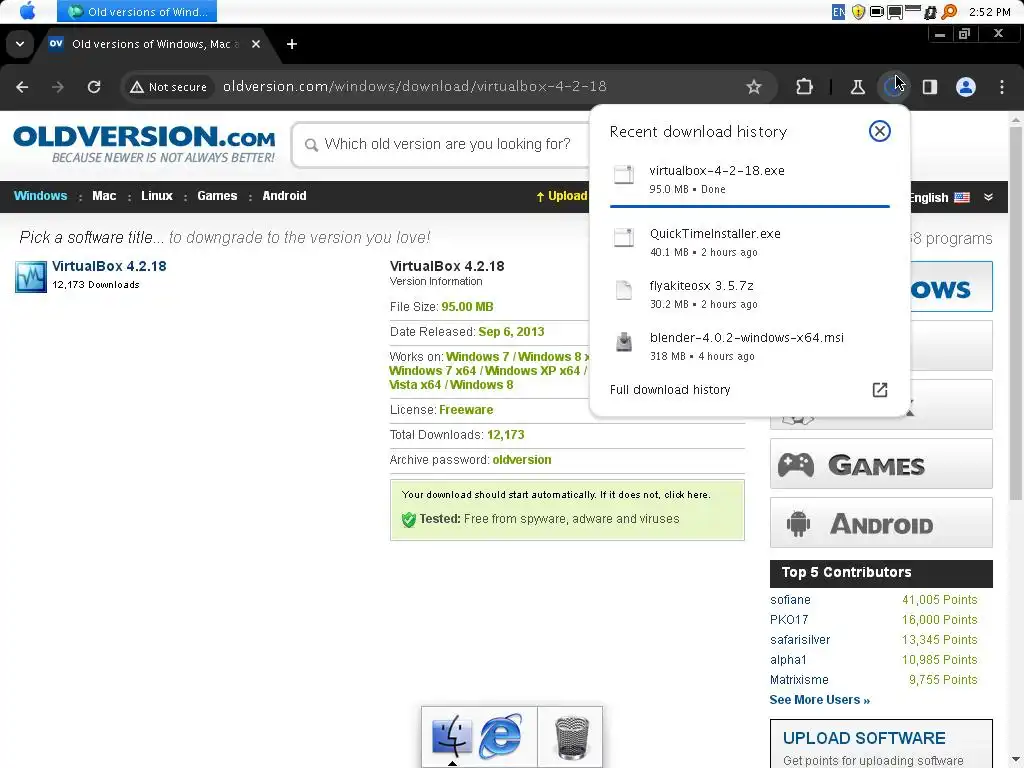1024x768 pixels.
Task: Click the yellow shield tray icon
Action: coord(858,12)
